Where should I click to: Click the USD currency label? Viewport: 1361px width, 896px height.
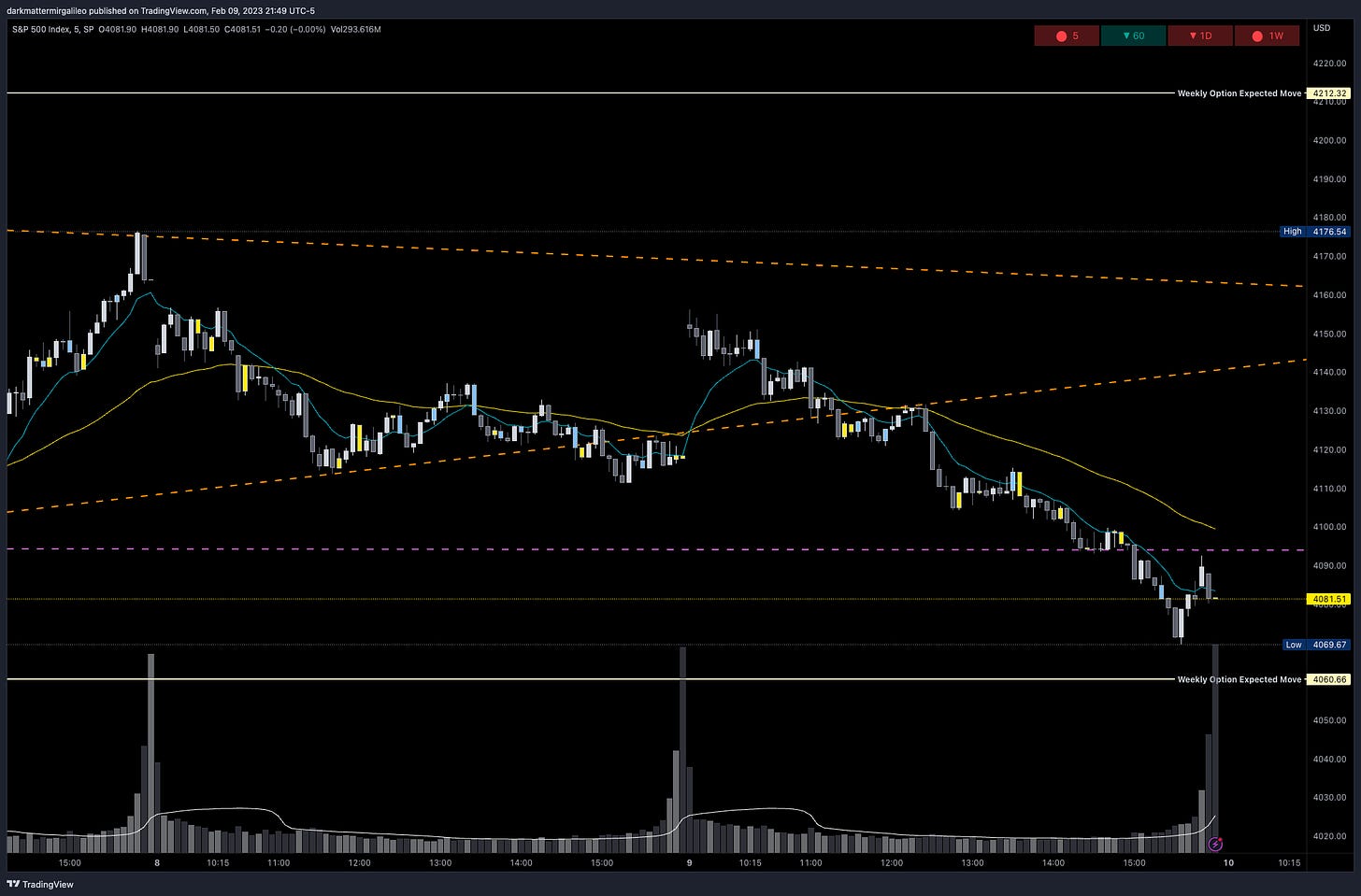click(x=1322, y=28)
